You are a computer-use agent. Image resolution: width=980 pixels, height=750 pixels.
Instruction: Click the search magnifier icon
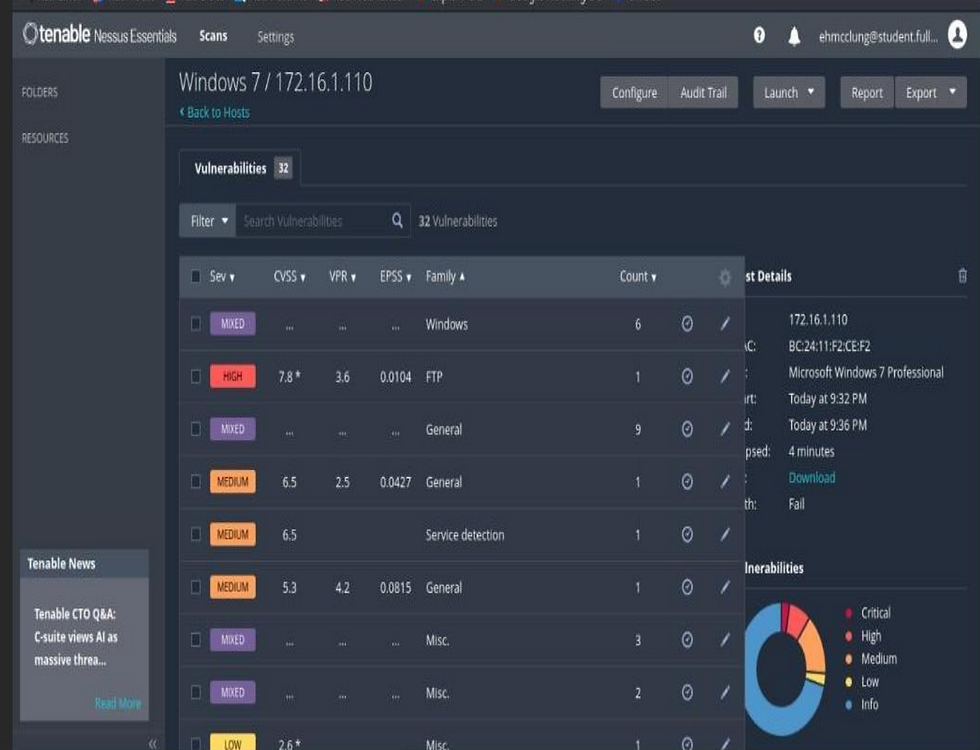tap(397, 220)
